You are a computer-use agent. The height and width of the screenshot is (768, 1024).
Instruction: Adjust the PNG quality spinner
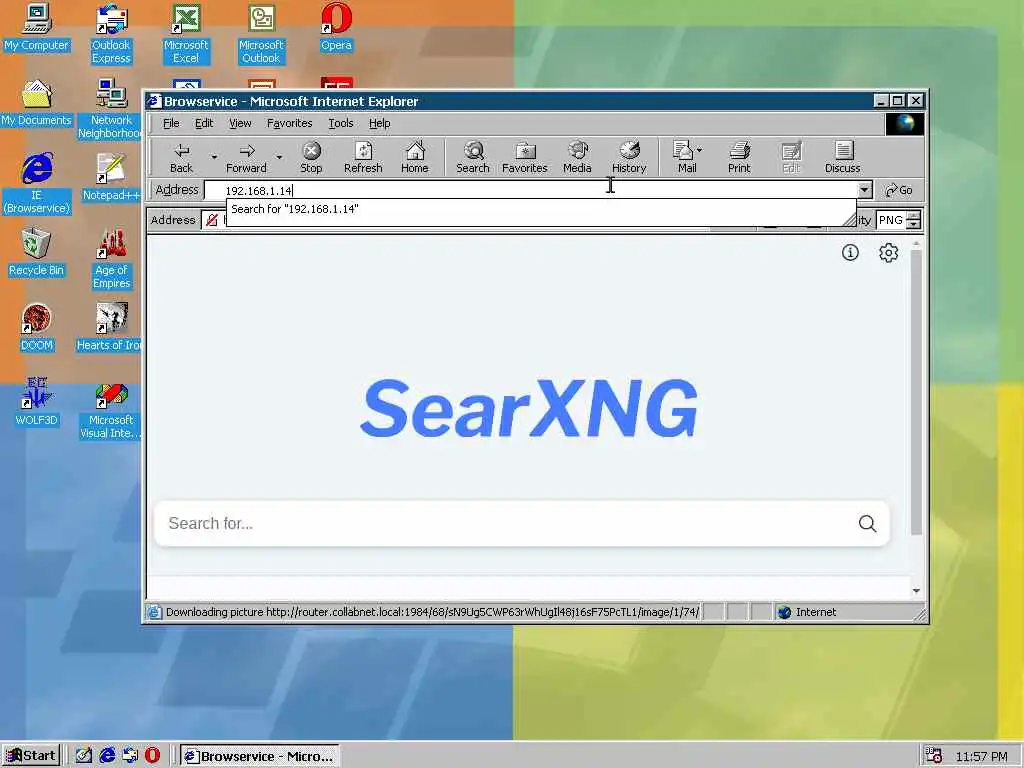point(914,220)
